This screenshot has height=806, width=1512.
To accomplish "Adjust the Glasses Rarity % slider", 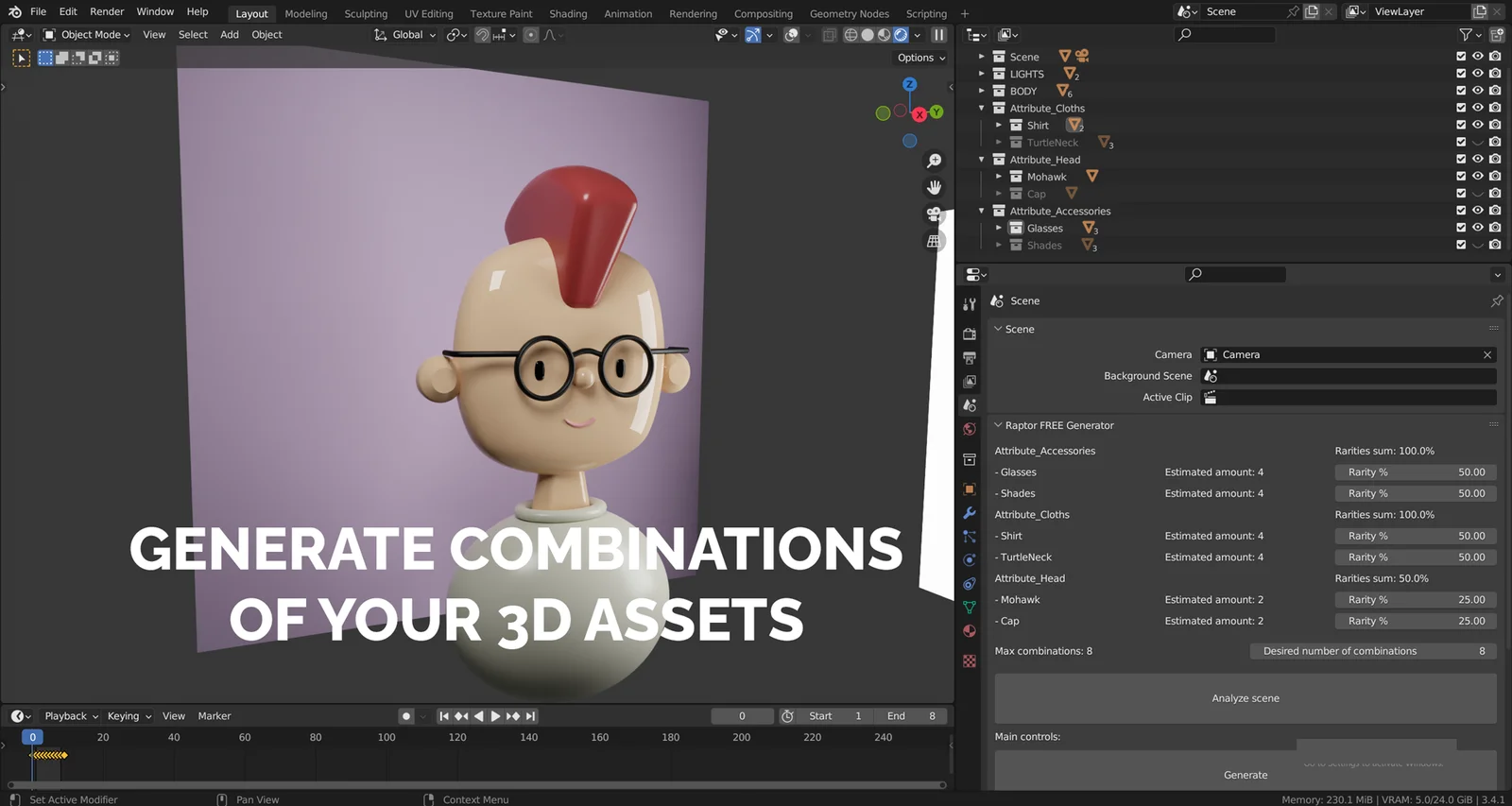I will [1415, 472].
